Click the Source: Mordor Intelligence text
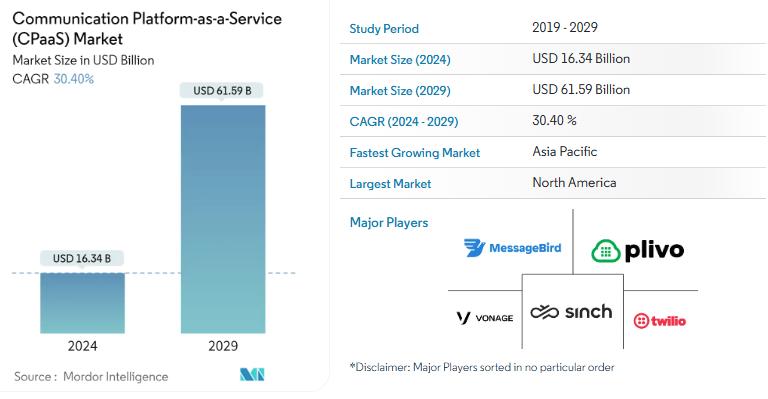Image resolution: width=768 pixels, height=399 pixels. (x=91, y=376)
